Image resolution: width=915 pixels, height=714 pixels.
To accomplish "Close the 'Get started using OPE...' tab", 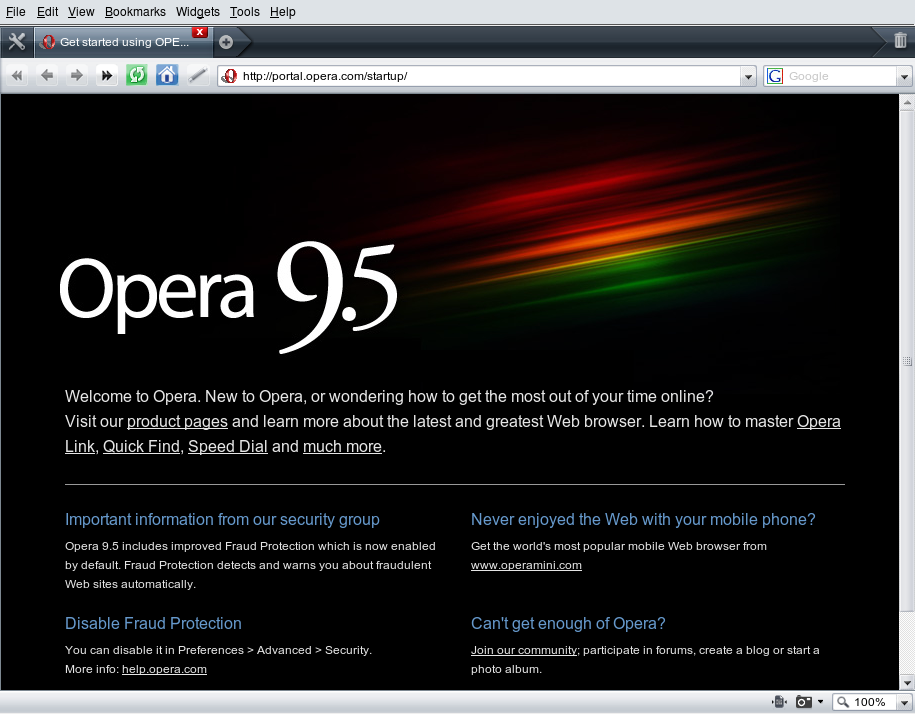I will coord(200,32).
